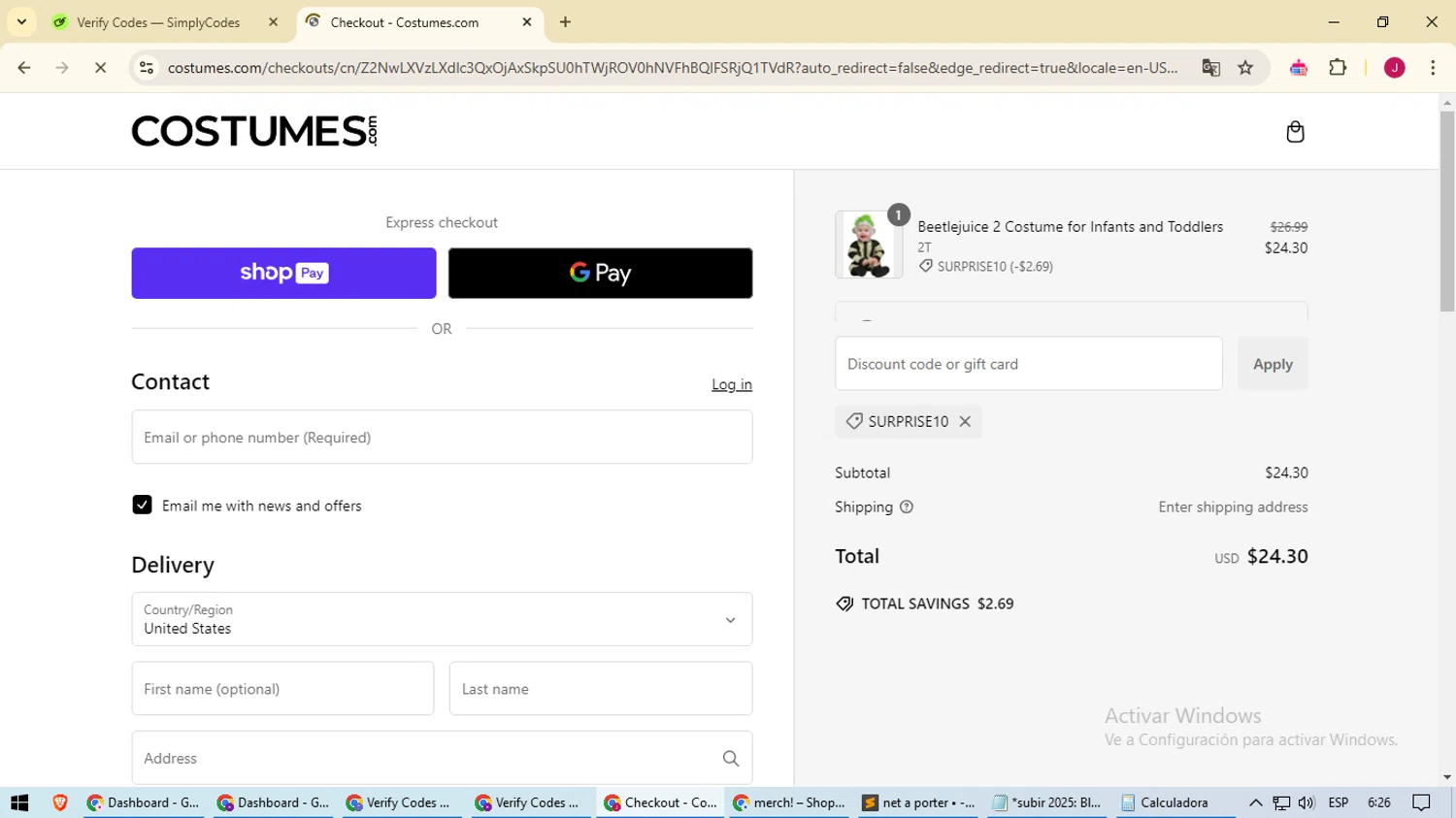
Task: Pay with Shop Pay express checkout
Action: [283, 273]
